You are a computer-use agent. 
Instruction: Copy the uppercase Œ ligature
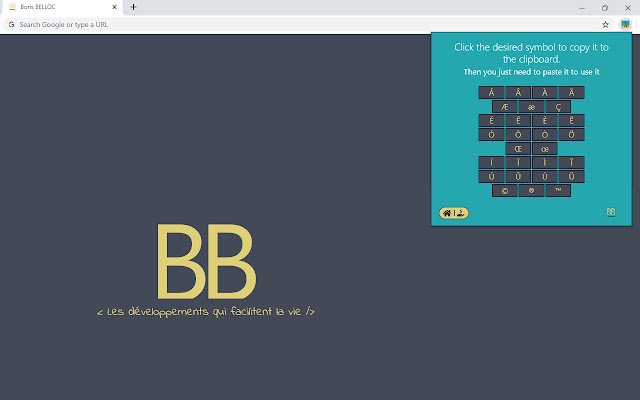coord(518,149)
